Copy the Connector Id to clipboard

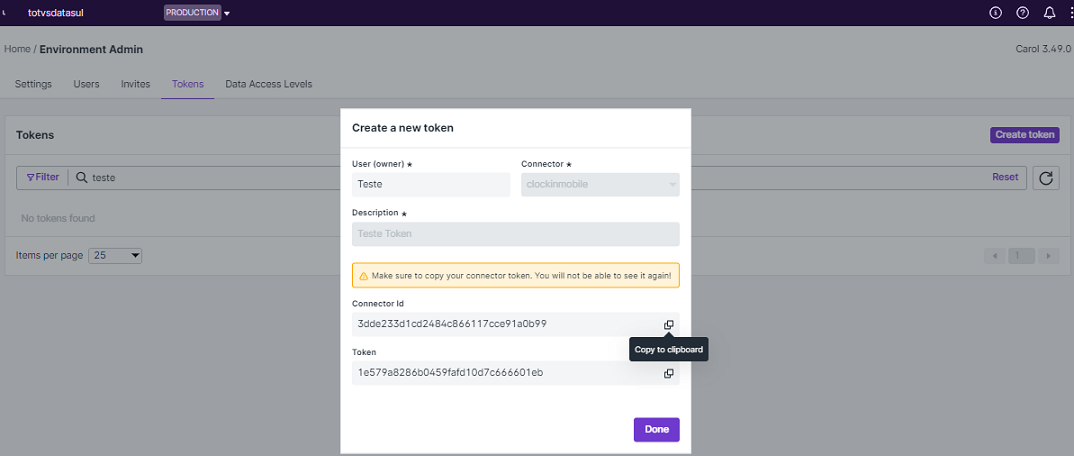coord(669,325)
